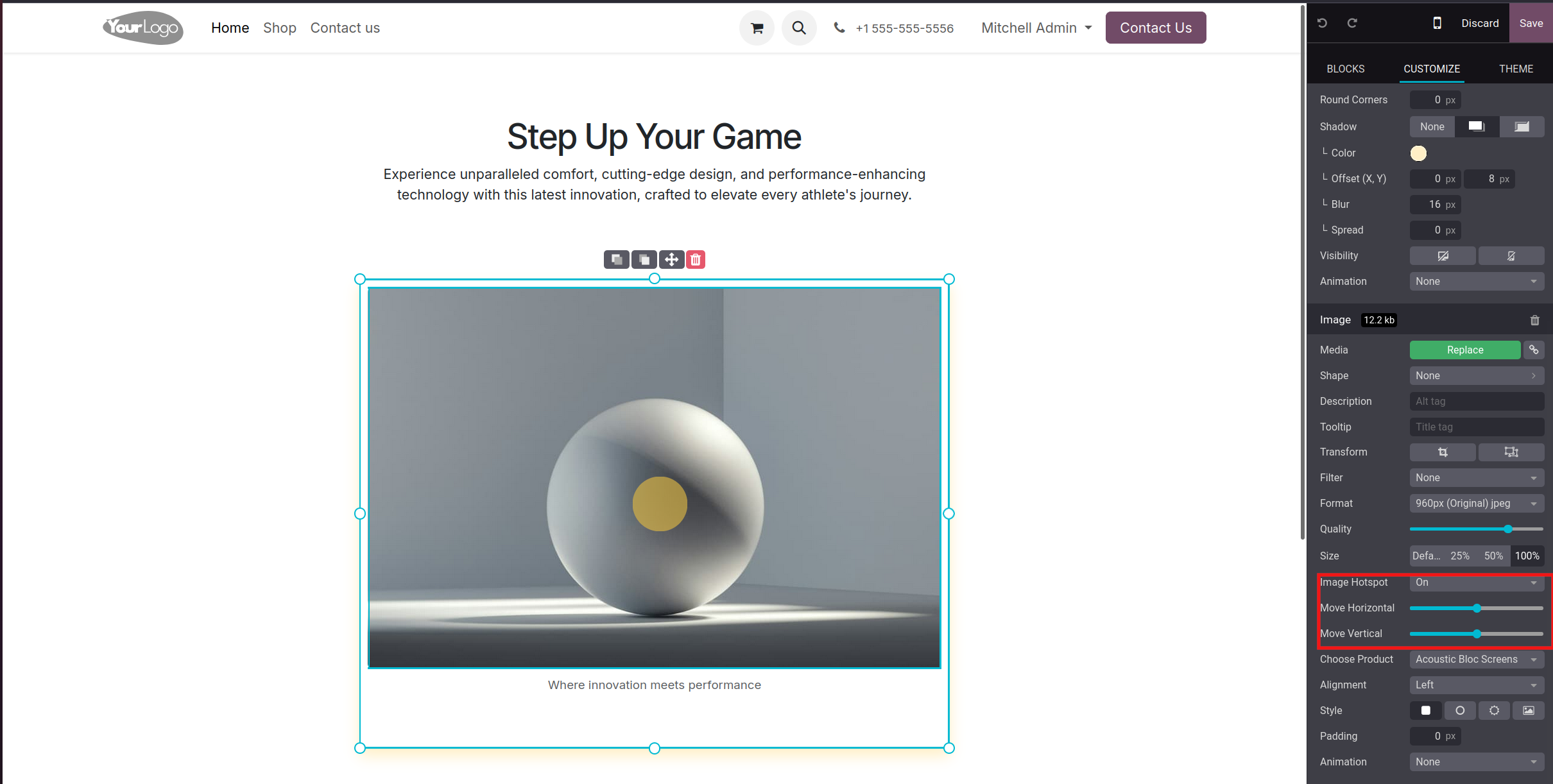
Task: Click the undo arrow icon
Action: pyautogui.click(x=1322, y=23)
